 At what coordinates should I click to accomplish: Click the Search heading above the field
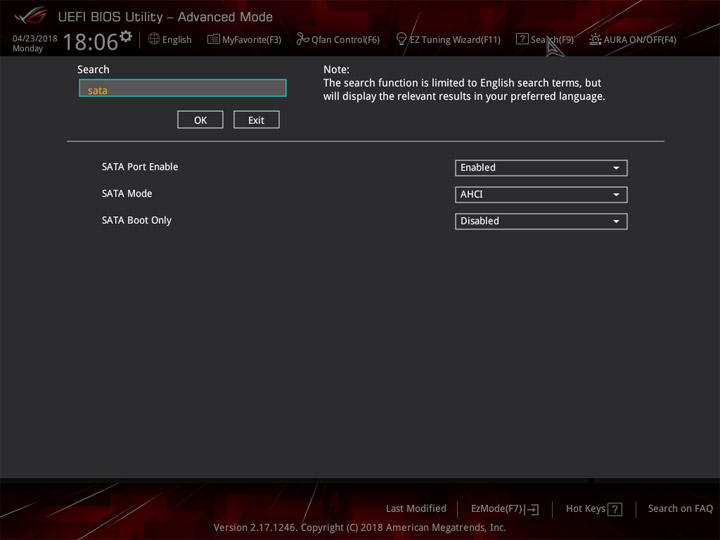(x=93, y=69)
